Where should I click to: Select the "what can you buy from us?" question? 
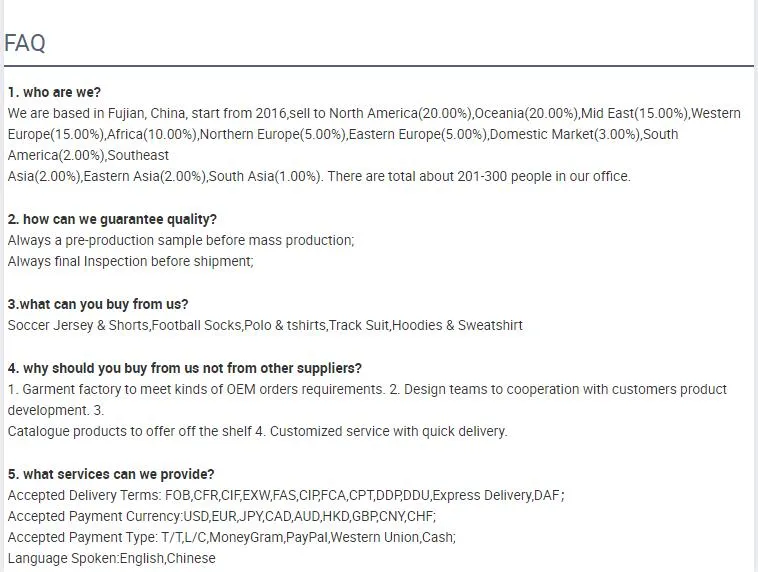point(98,304)
